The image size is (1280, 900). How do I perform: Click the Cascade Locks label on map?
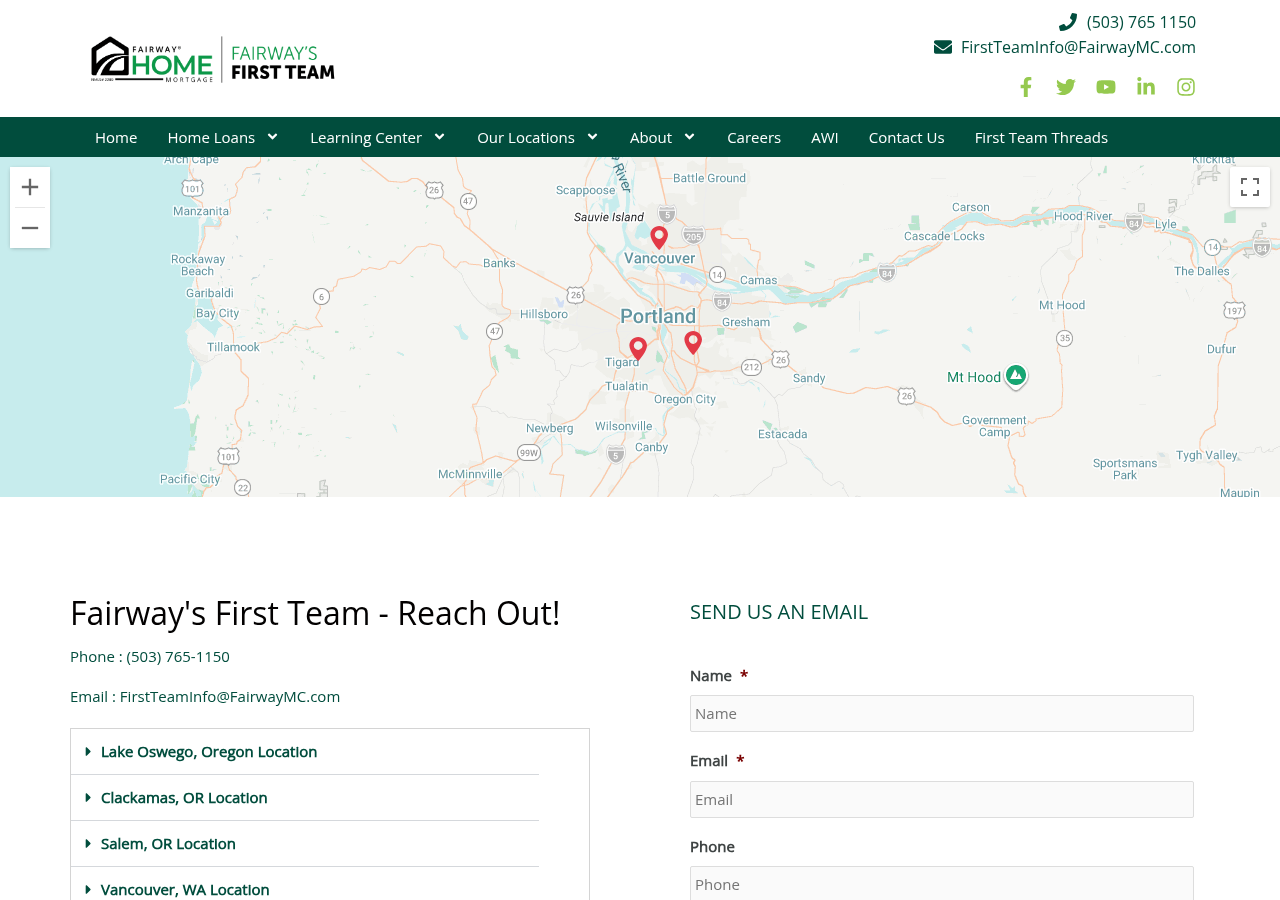click(946, 237)
